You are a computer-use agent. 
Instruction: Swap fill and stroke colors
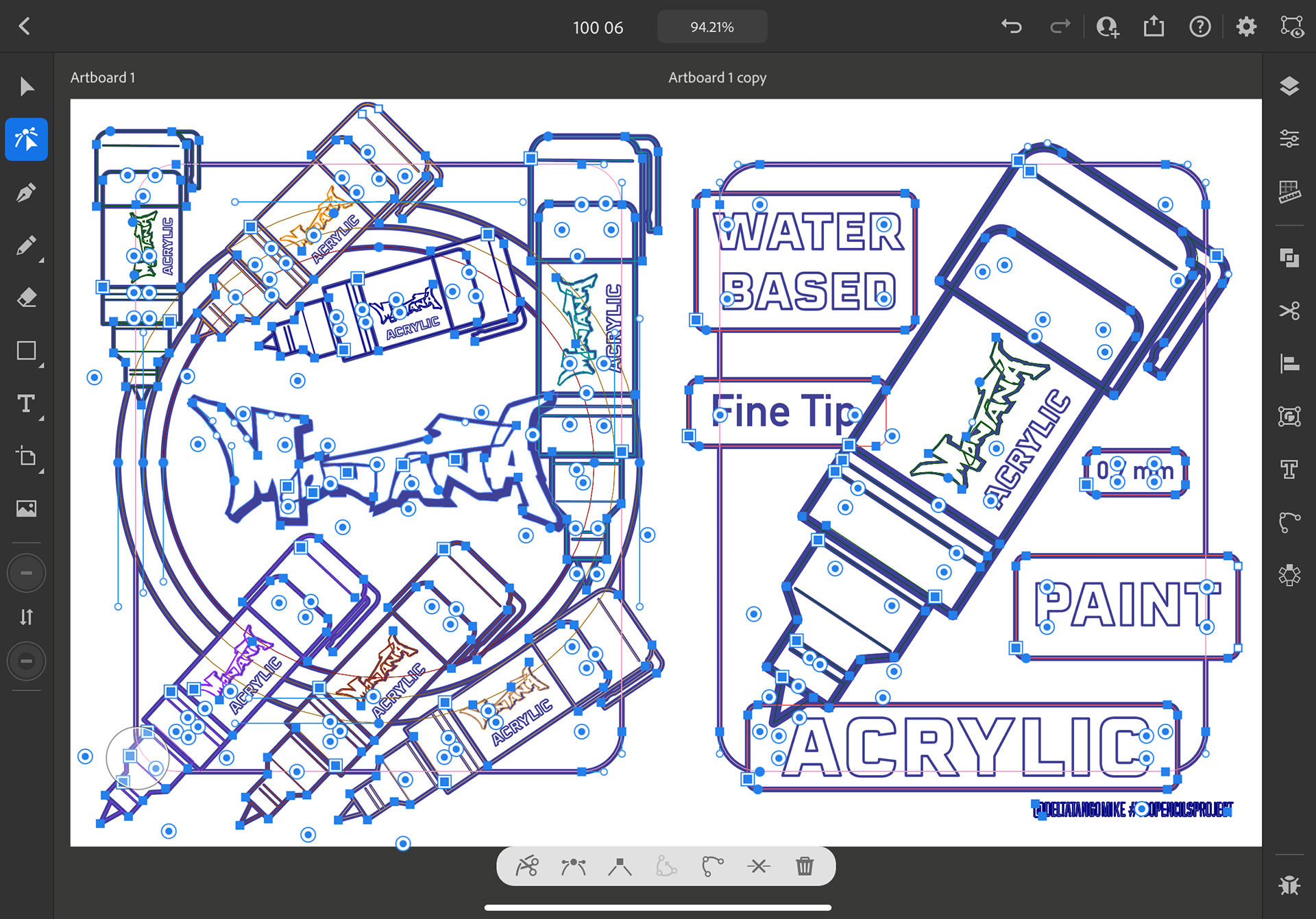27,617
